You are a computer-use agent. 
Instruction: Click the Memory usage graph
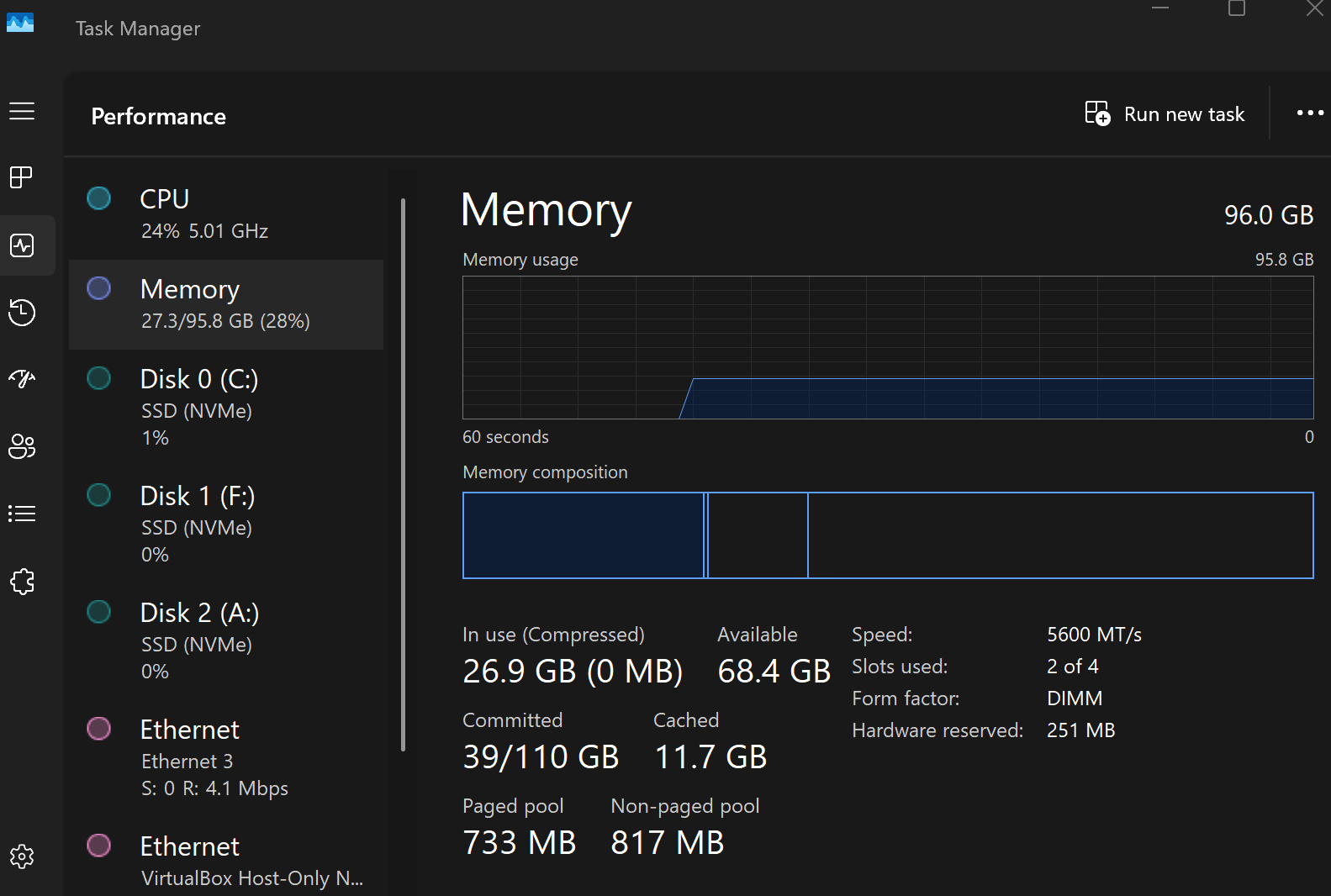tap(888, 347)
